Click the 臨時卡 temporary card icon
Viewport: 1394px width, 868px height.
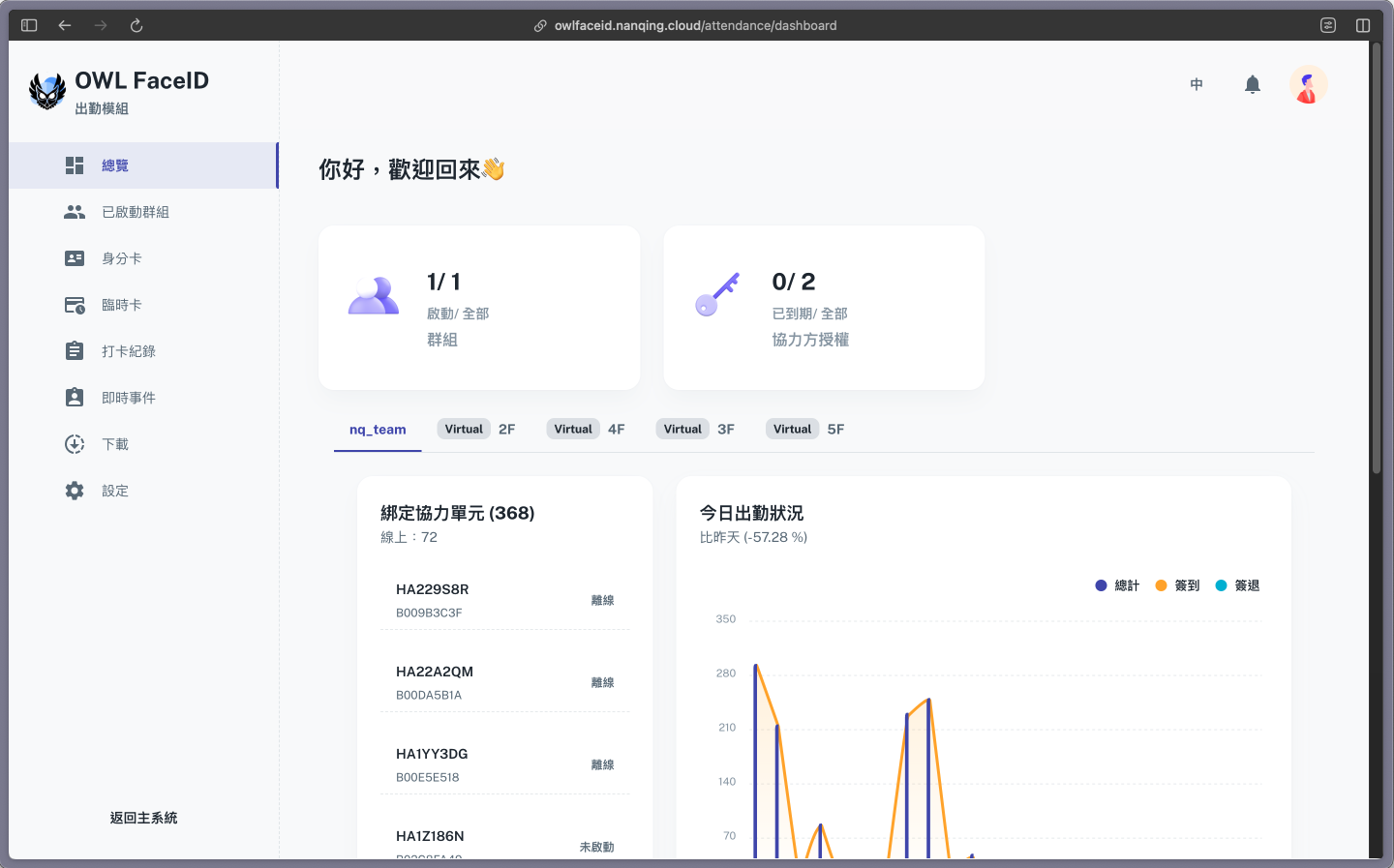pos(75,305)
